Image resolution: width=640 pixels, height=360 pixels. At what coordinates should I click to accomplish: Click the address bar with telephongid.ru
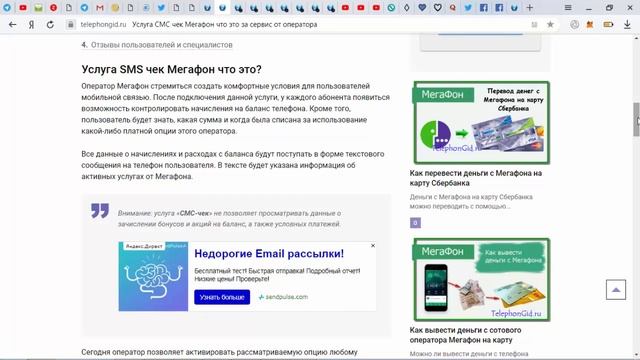[x=302, y=24]
